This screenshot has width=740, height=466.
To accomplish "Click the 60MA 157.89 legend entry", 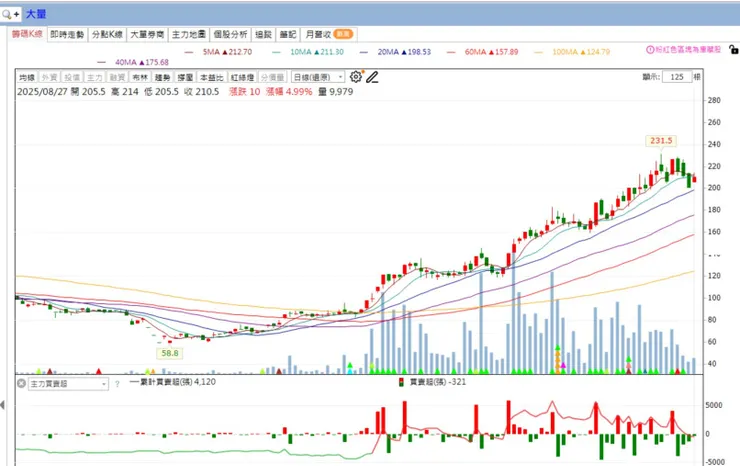I will pos(482,52).
